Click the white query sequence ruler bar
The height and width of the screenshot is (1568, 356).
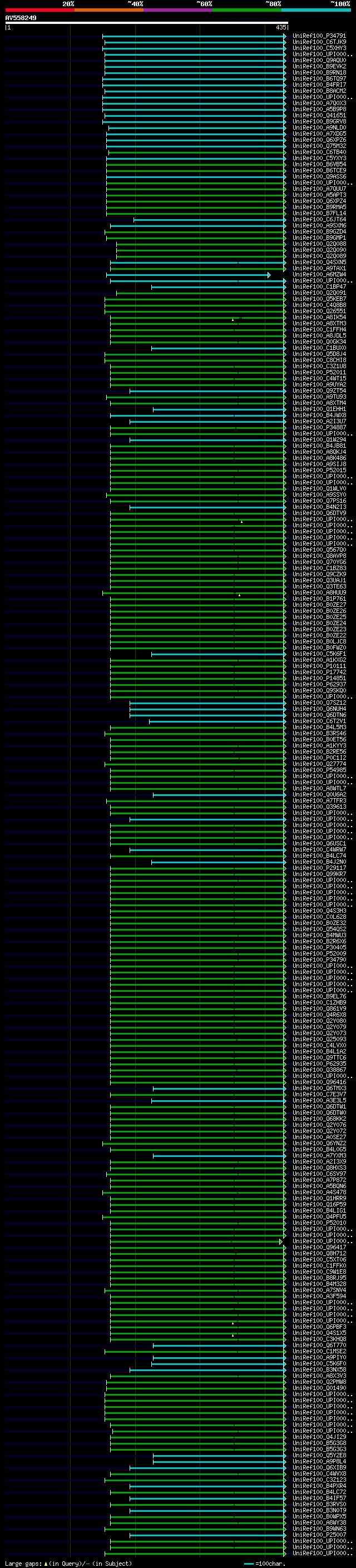pyautogui.click(x=147, y=23)
